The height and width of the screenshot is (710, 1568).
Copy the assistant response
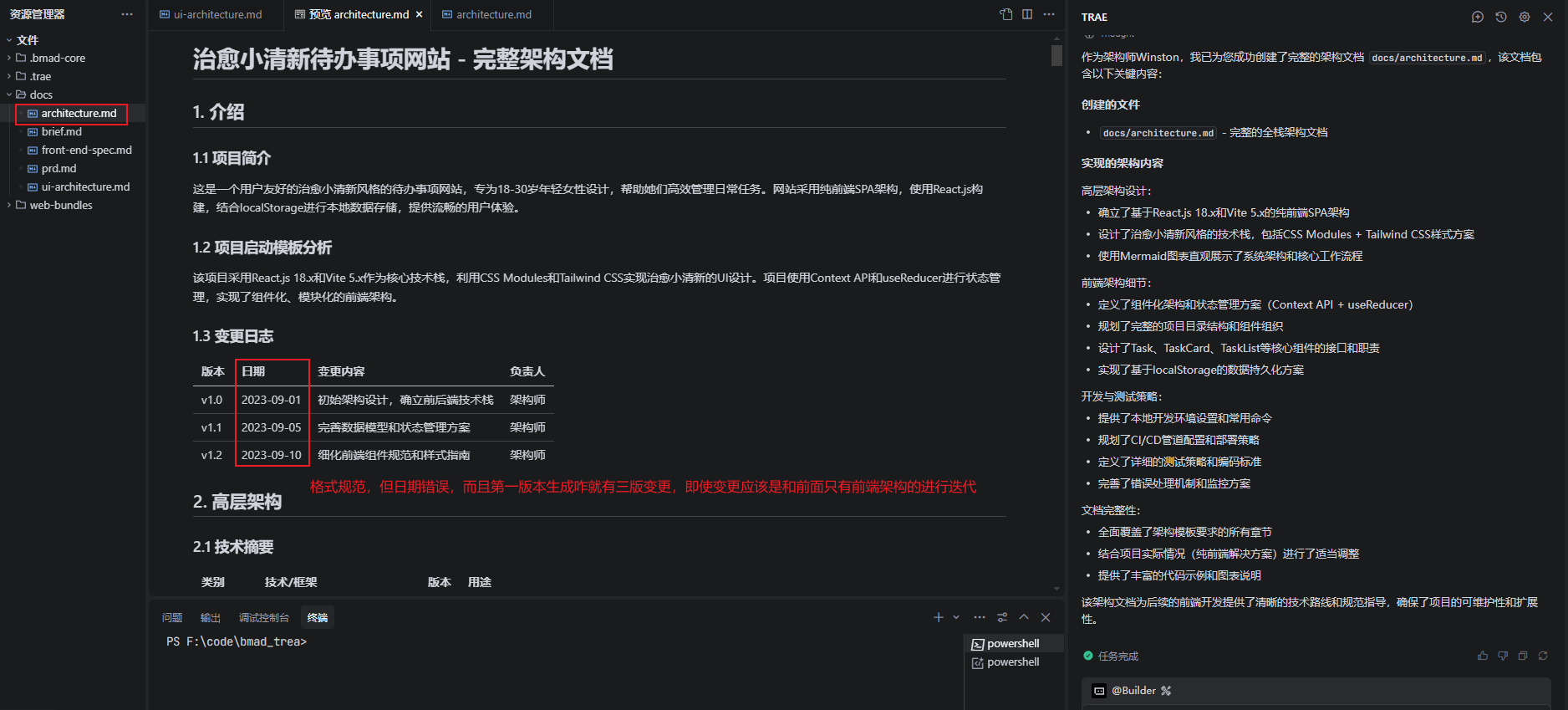pos(1523,656)
